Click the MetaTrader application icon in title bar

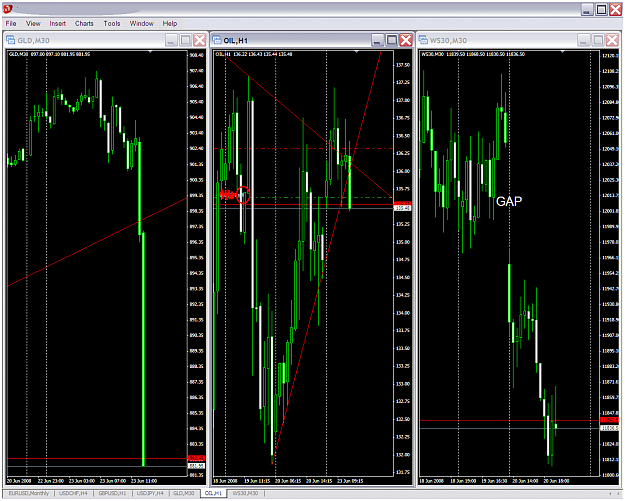(x=8, y=8)
